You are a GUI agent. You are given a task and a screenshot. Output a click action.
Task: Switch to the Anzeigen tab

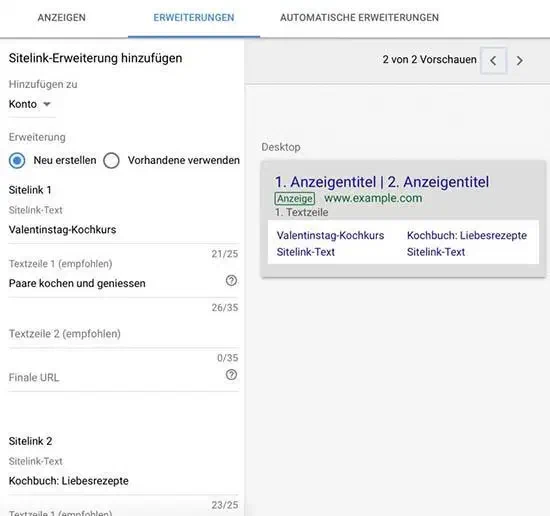pos(62,18)
